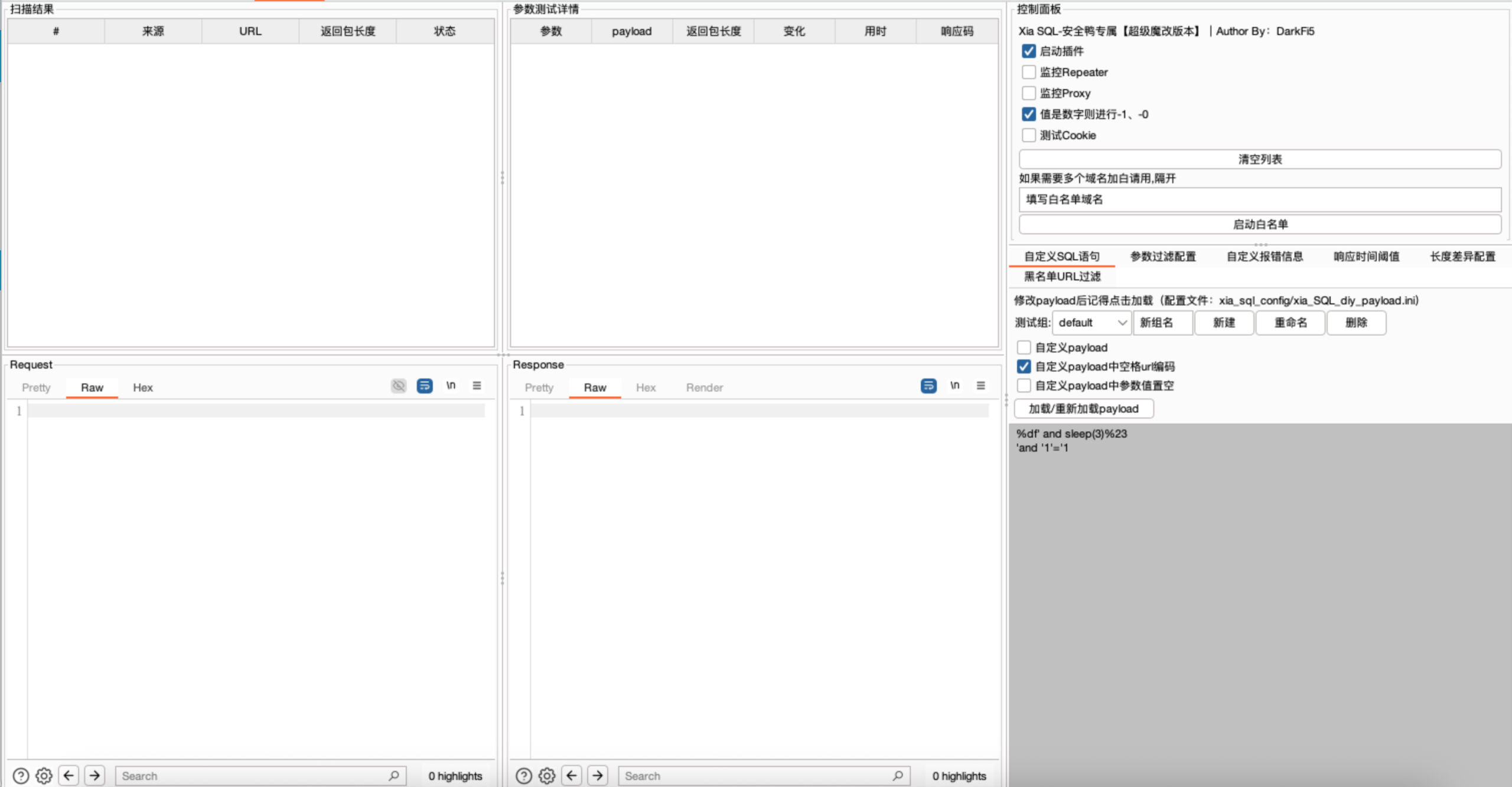Switch to the Hex tab in Request panel

point(142,387)
